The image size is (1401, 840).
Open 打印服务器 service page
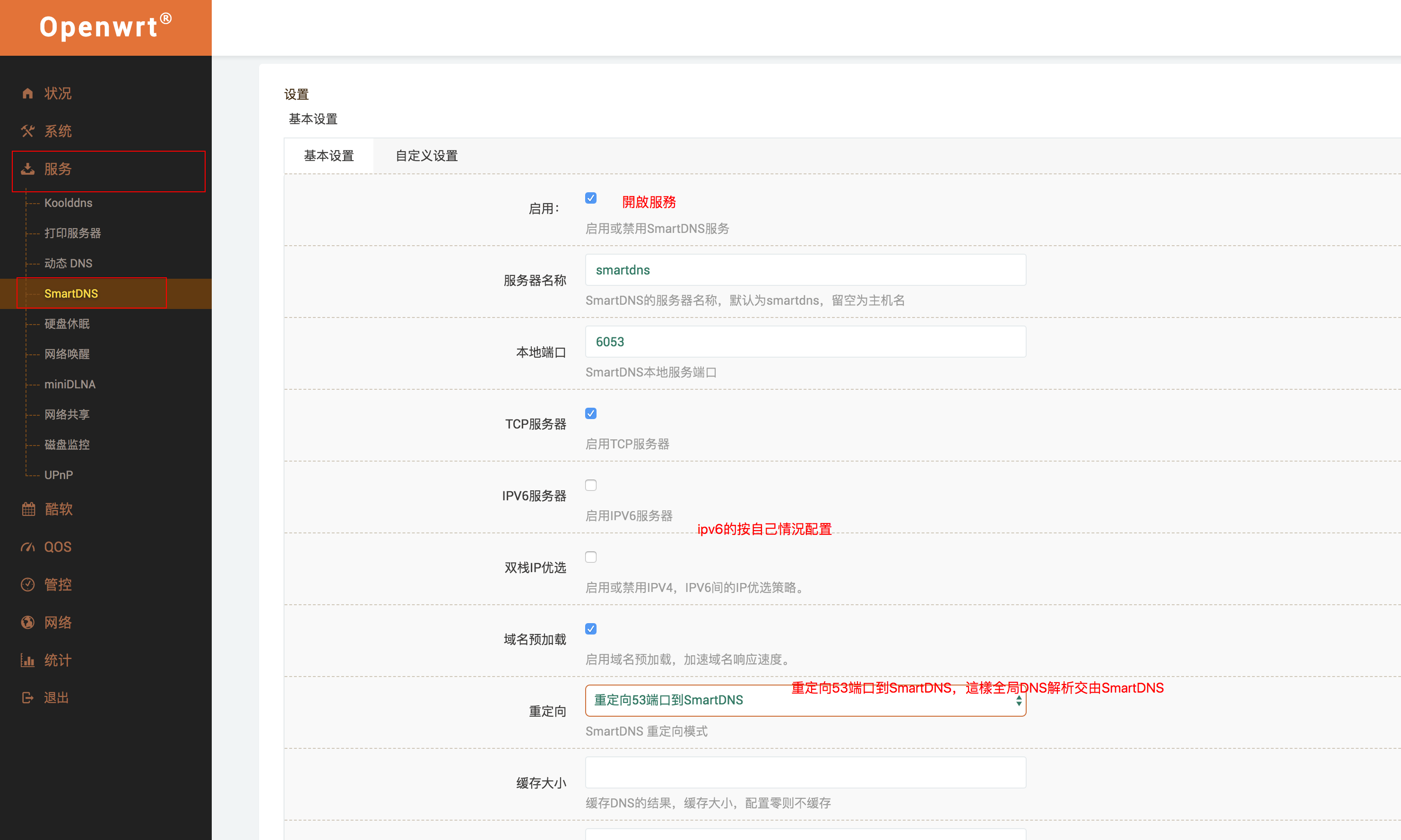(72, 233)
